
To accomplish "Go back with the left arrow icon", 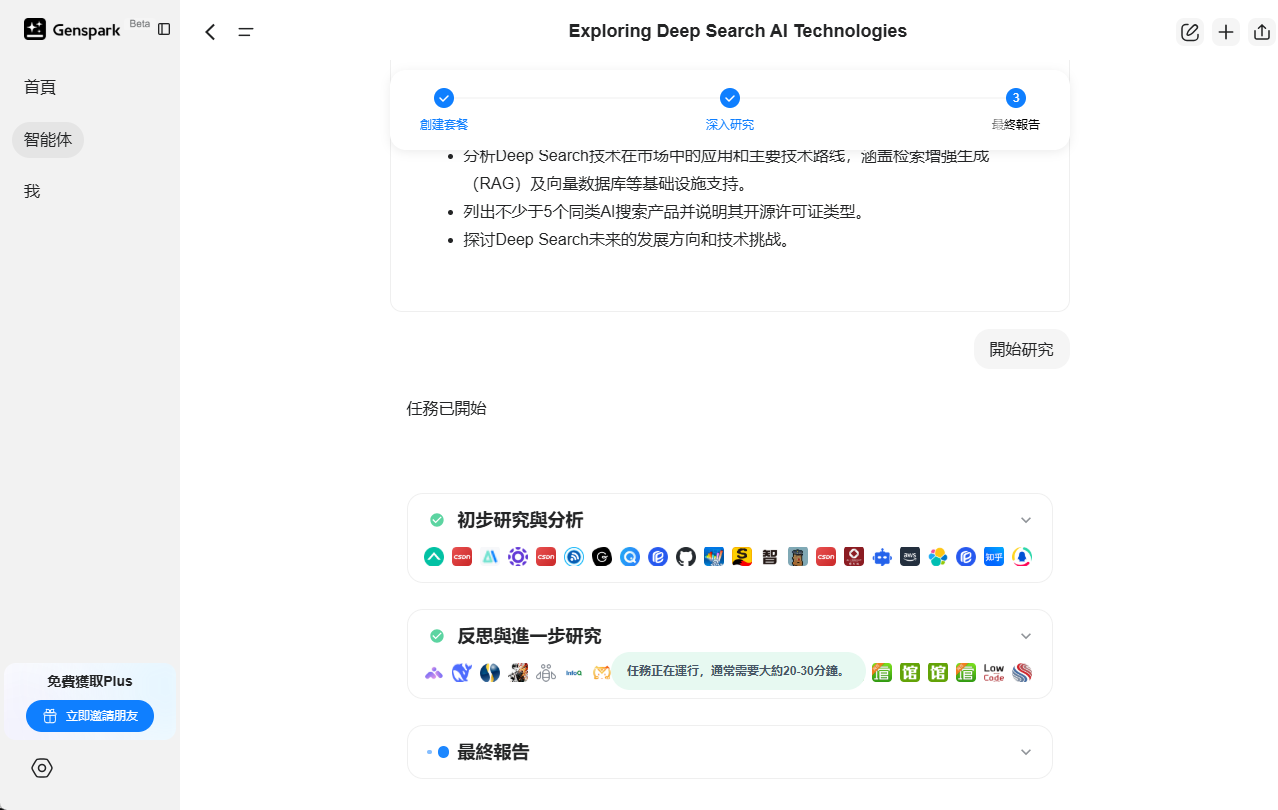I will coord(210,32).
